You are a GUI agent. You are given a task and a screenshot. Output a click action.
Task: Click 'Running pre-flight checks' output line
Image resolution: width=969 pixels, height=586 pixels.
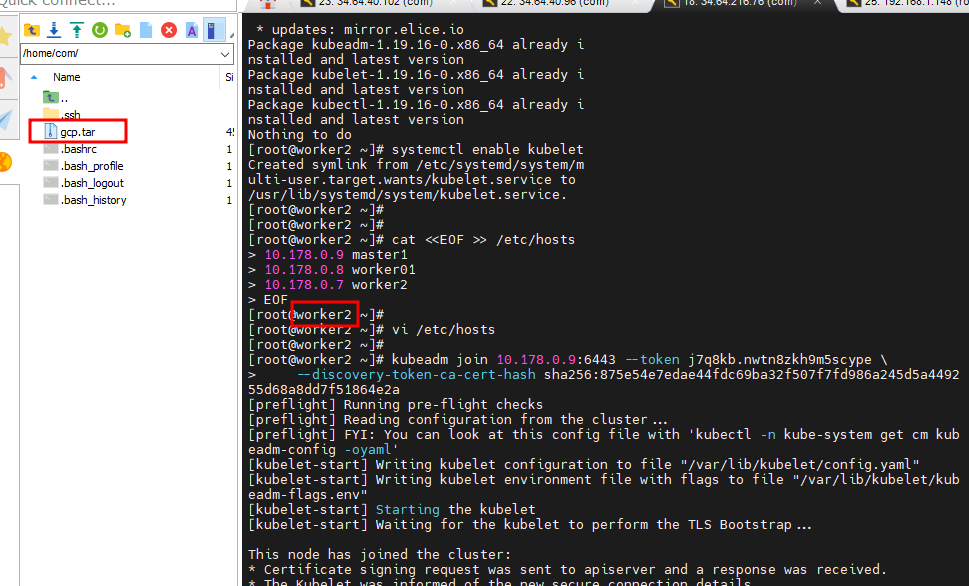tap(443, 405)
